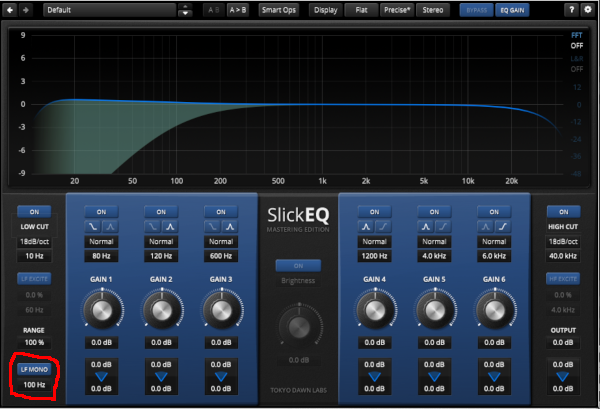Open the Smart Ops menu

(x=280, y=10)
